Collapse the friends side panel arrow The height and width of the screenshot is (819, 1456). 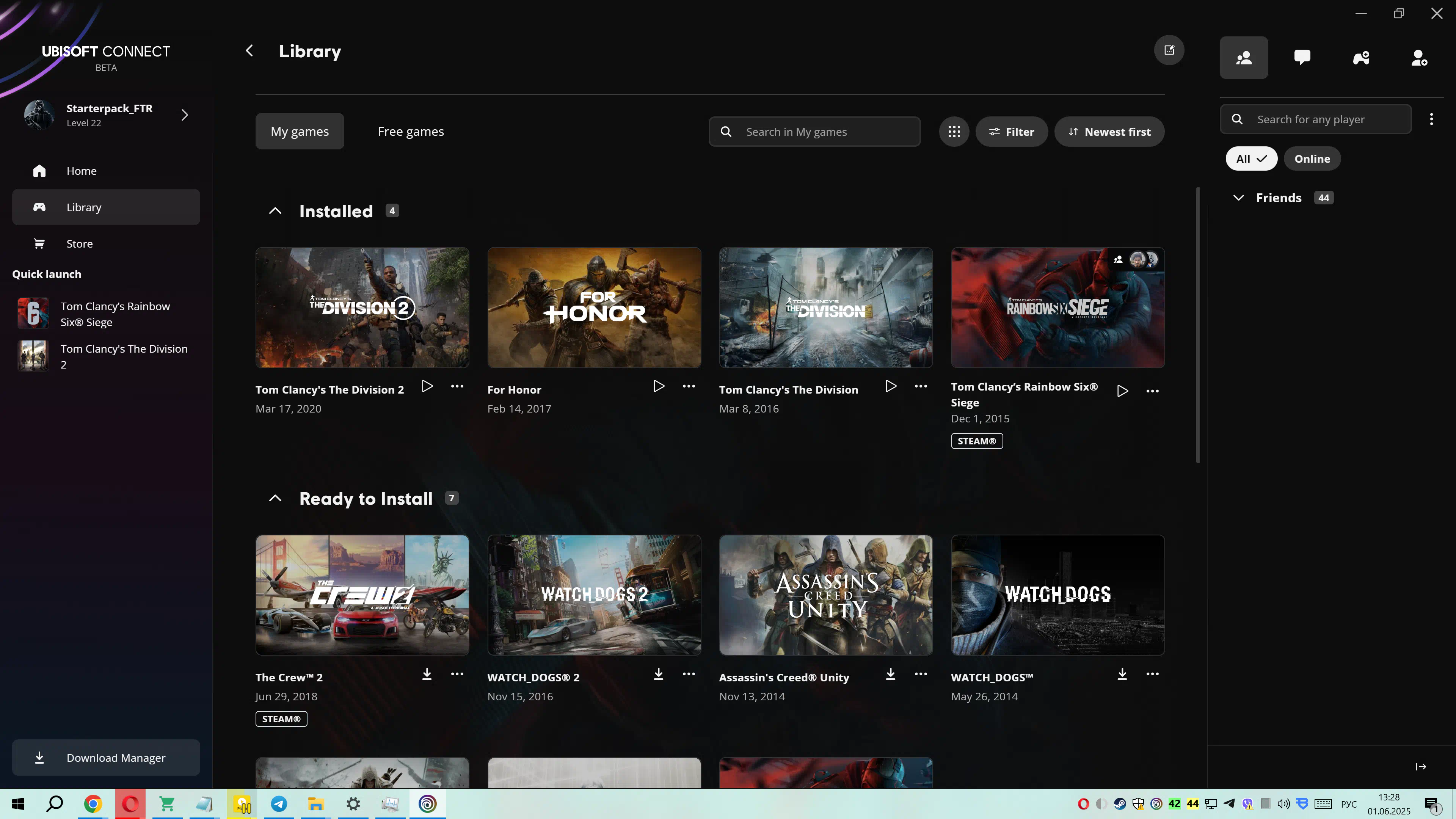[x=1421, y=767]
